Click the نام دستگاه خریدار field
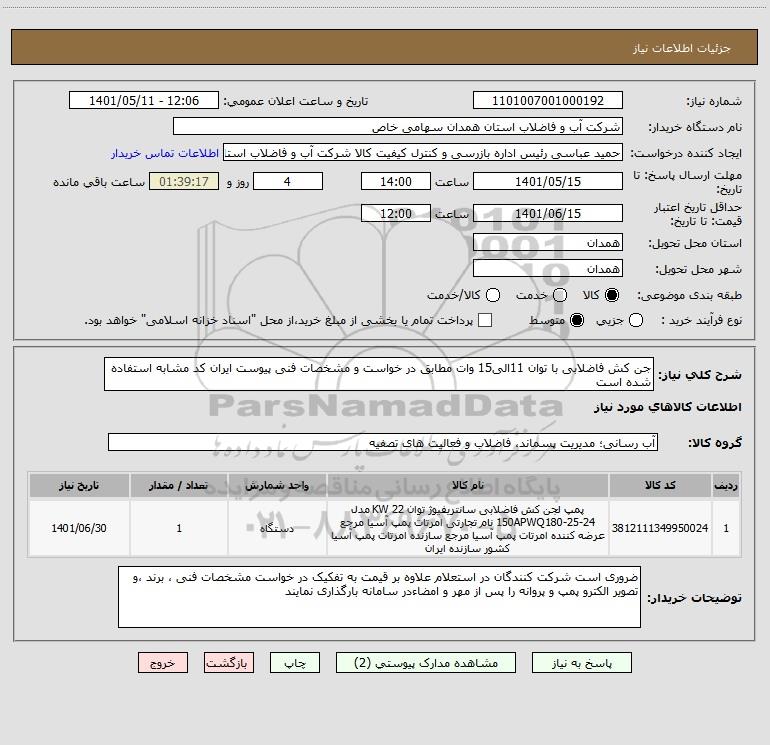 tap(398, 127)
